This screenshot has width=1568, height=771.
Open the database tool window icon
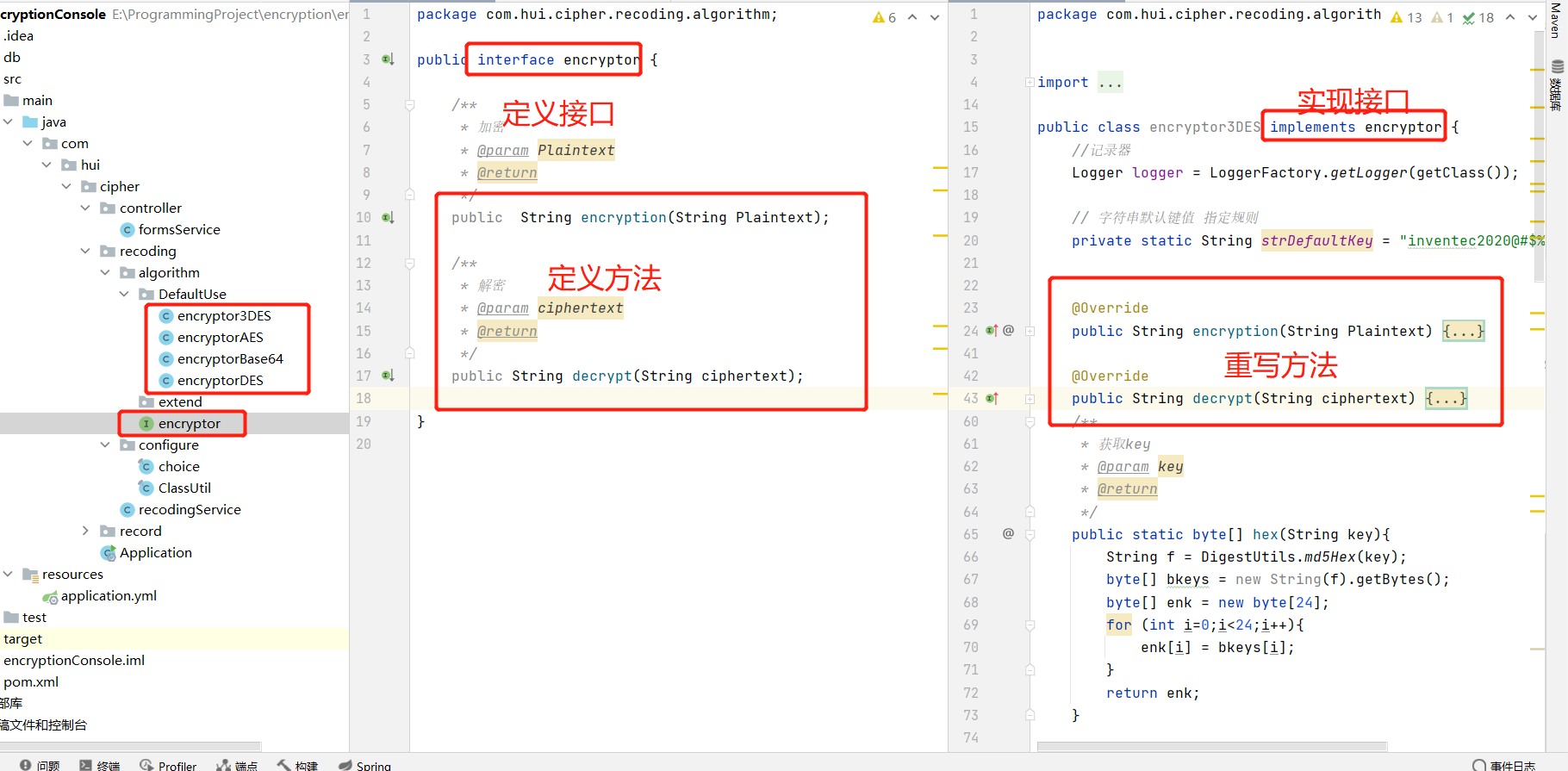[x=1557, y=67]
